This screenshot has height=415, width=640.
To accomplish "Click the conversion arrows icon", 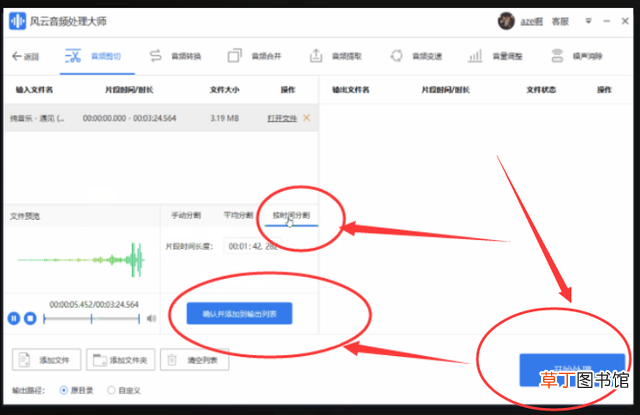I will pos(156,55).
